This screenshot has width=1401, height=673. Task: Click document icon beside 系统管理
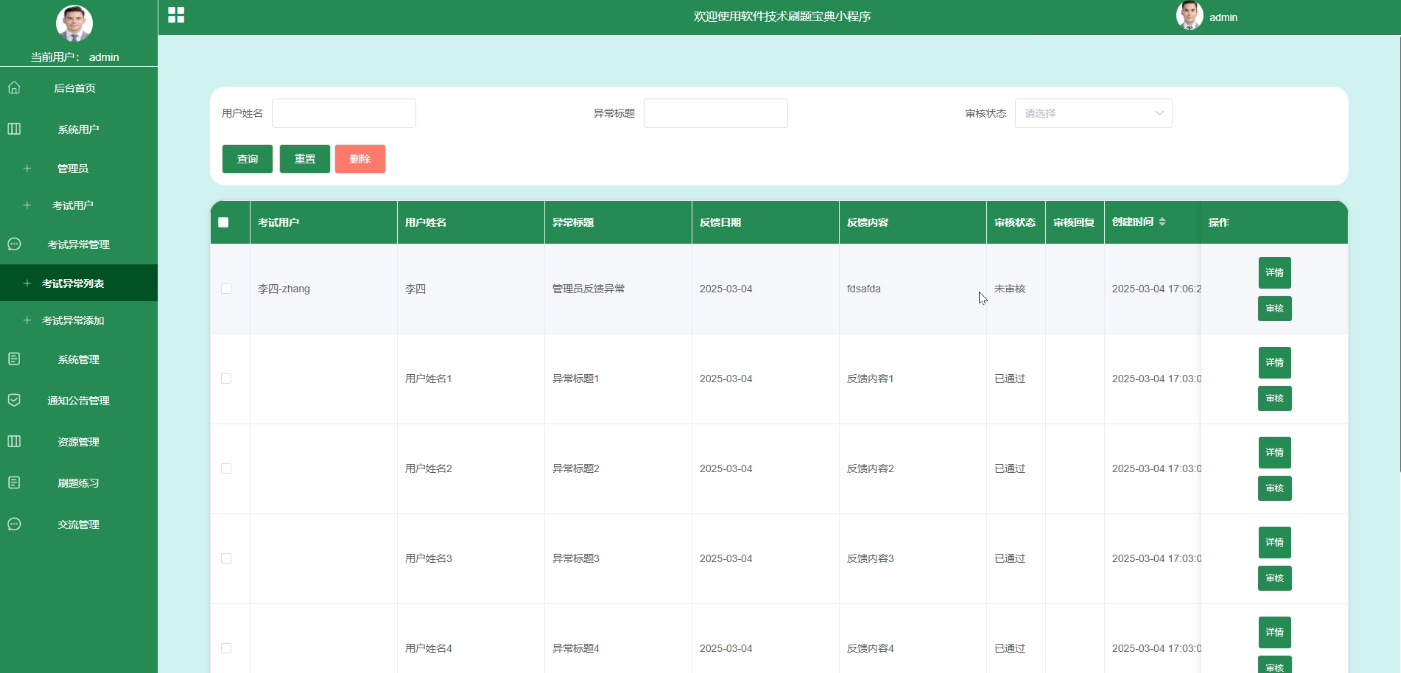coord(14,359)
